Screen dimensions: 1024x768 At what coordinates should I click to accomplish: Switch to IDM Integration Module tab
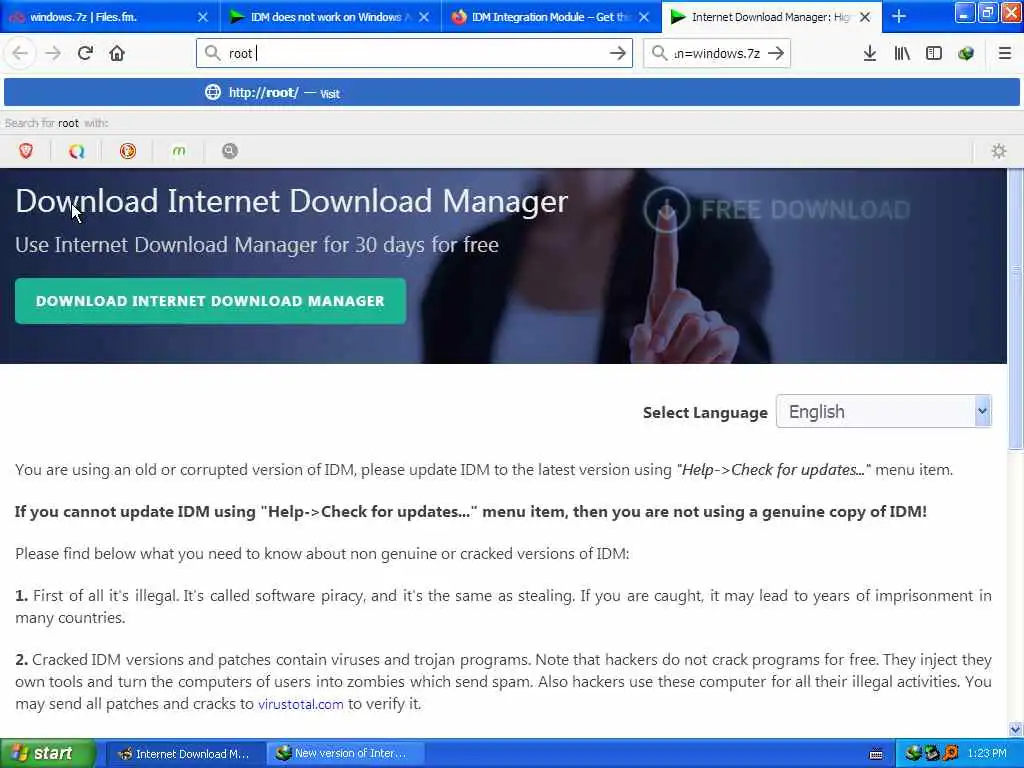click(549, 17)
